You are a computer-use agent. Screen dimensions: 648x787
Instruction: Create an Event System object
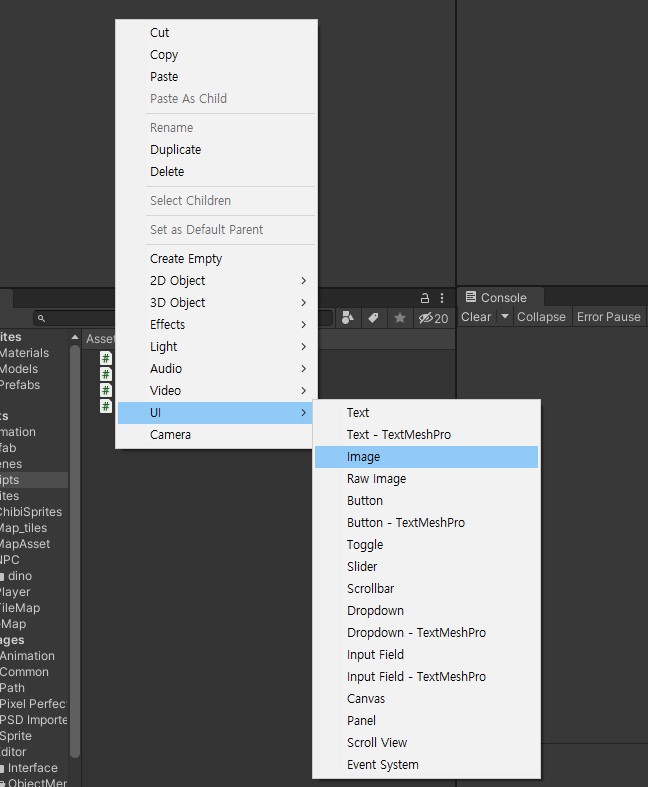click(x=426, y=765)
